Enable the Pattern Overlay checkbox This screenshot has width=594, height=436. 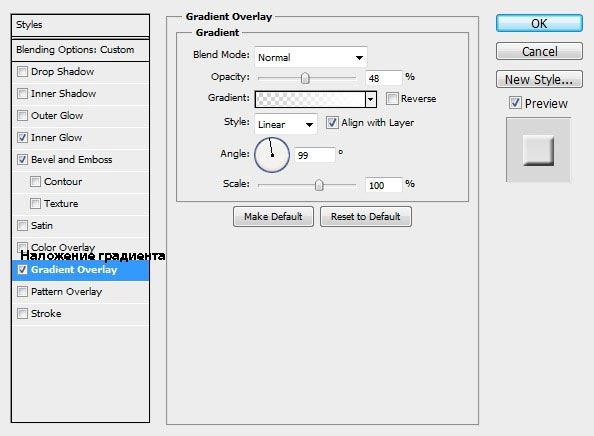(22, 291)
